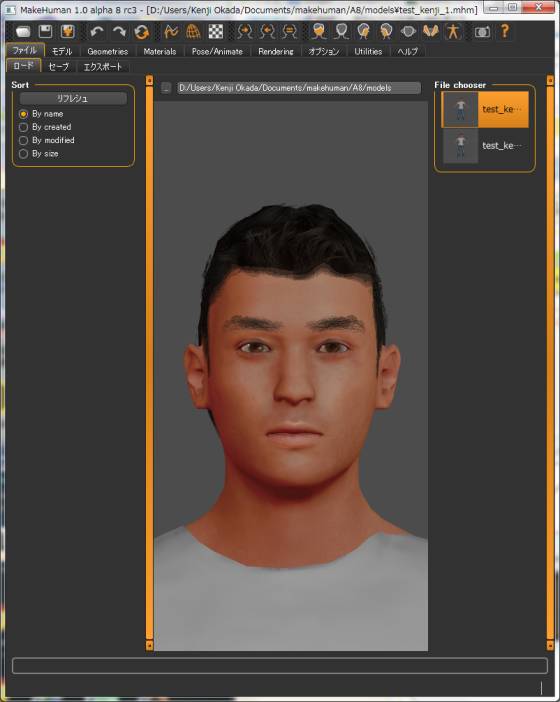This screenshot has width=560, height=702.
Task: Toggle the checkerboard background icon
Action: click(x=216, y=31)
